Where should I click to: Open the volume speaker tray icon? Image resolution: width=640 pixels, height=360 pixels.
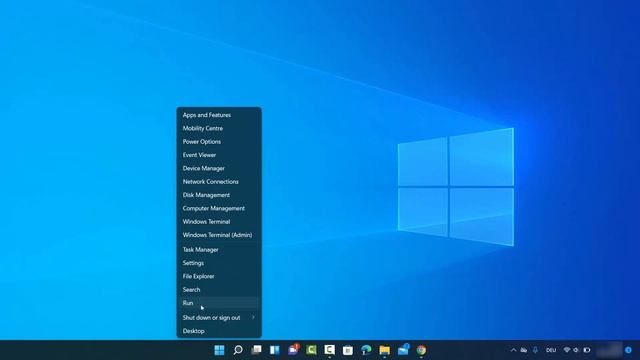(x=576, y=350)
